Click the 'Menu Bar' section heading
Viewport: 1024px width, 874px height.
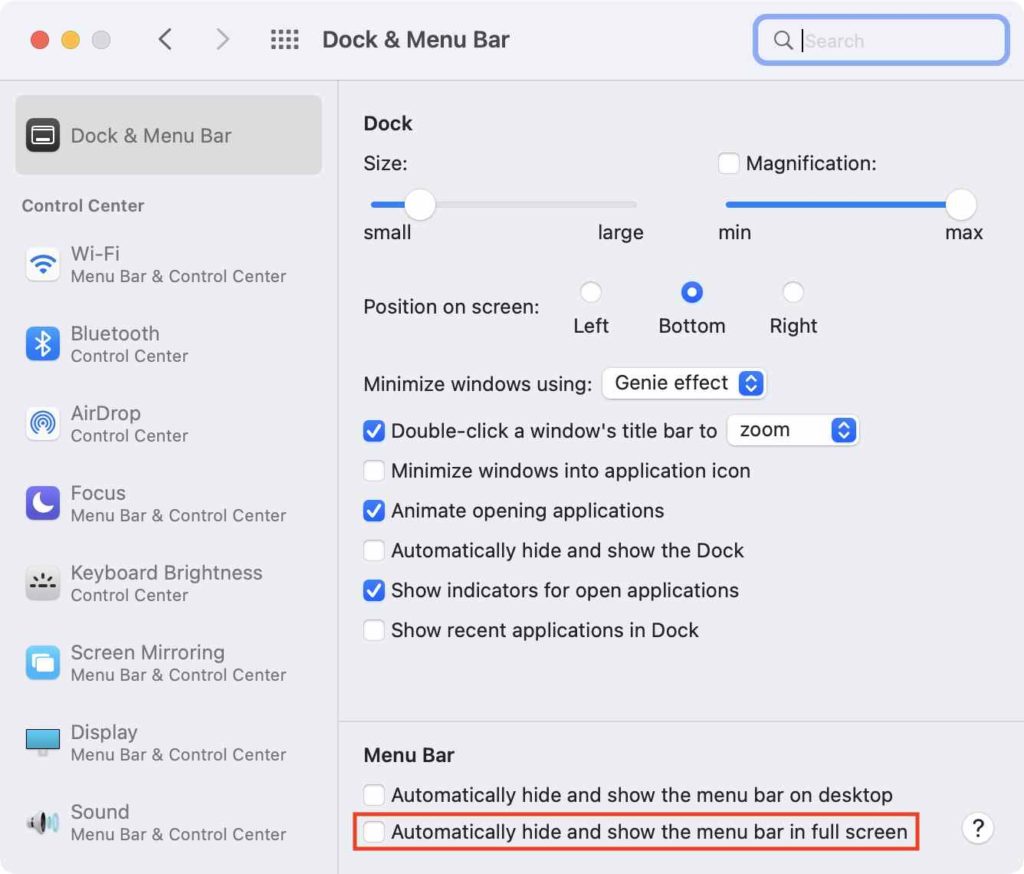(x=409, y=755)
